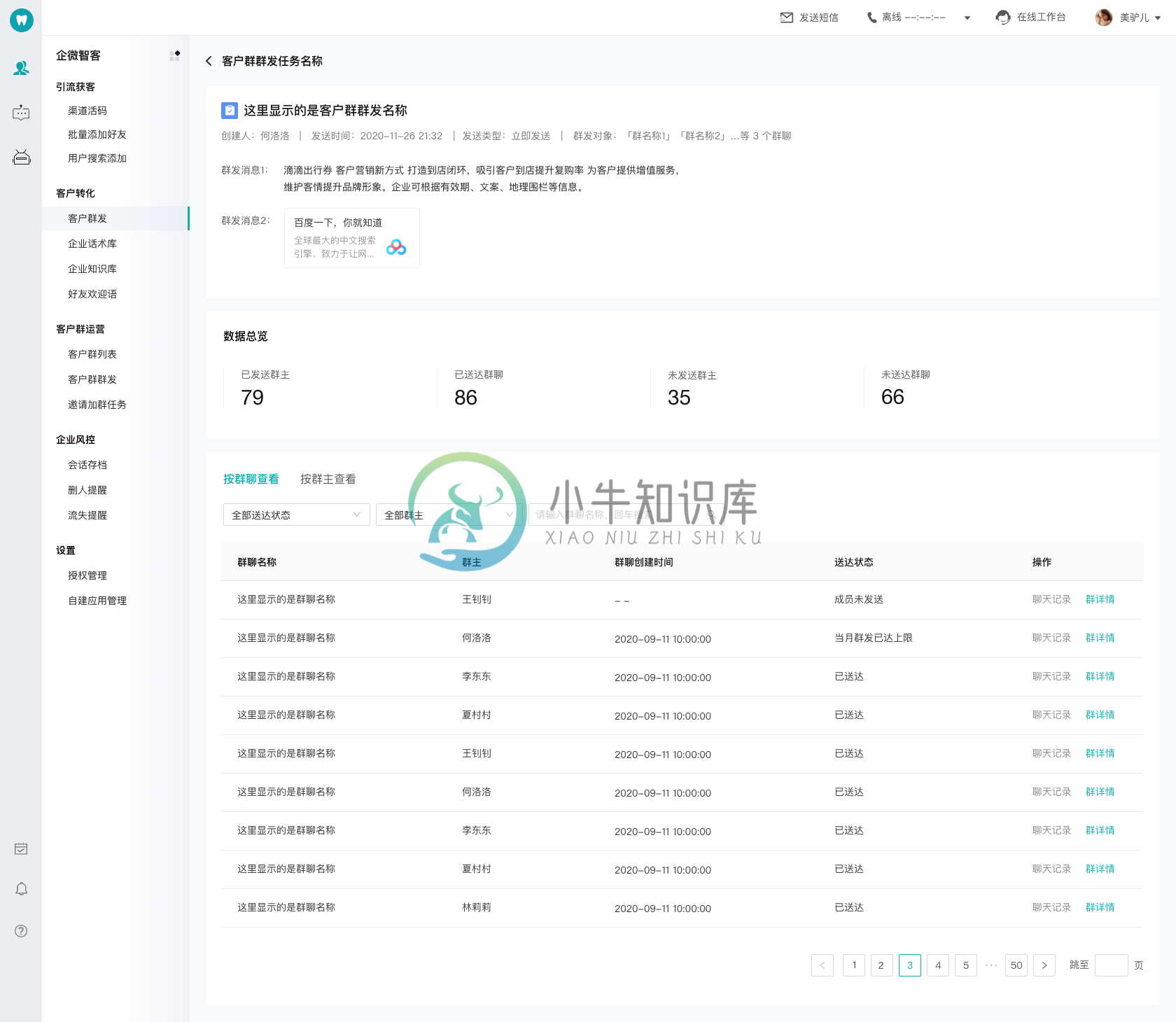Select current page 3 in pagination
The image size is (1176, 1022).
910,965
